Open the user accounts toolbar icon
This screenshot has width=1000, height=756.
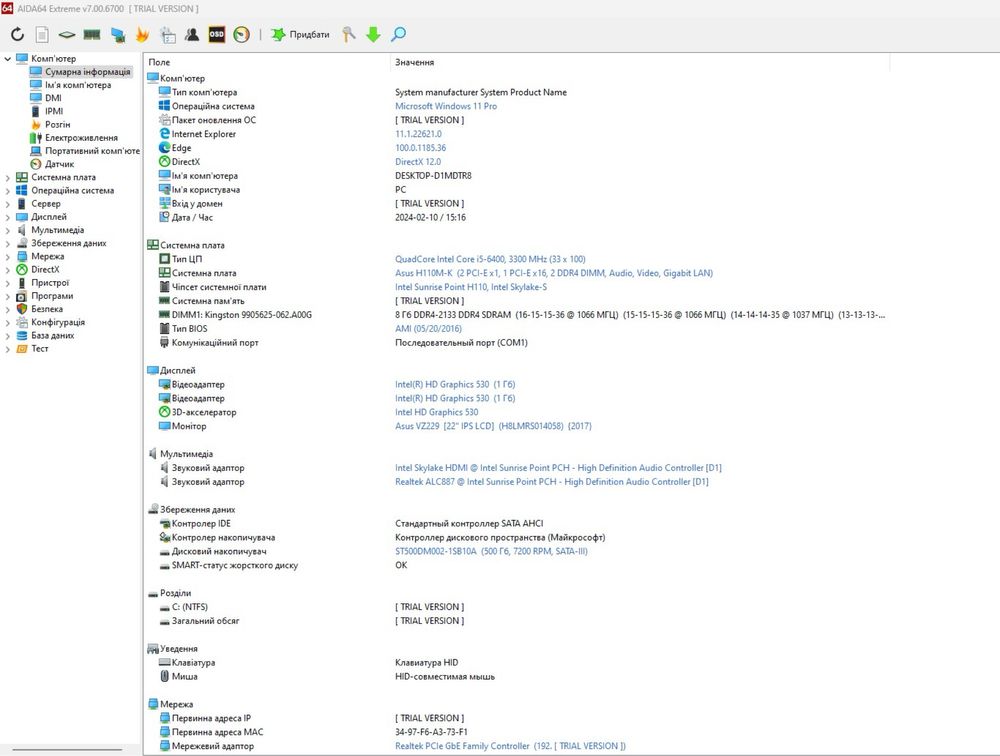coord(192,34)
